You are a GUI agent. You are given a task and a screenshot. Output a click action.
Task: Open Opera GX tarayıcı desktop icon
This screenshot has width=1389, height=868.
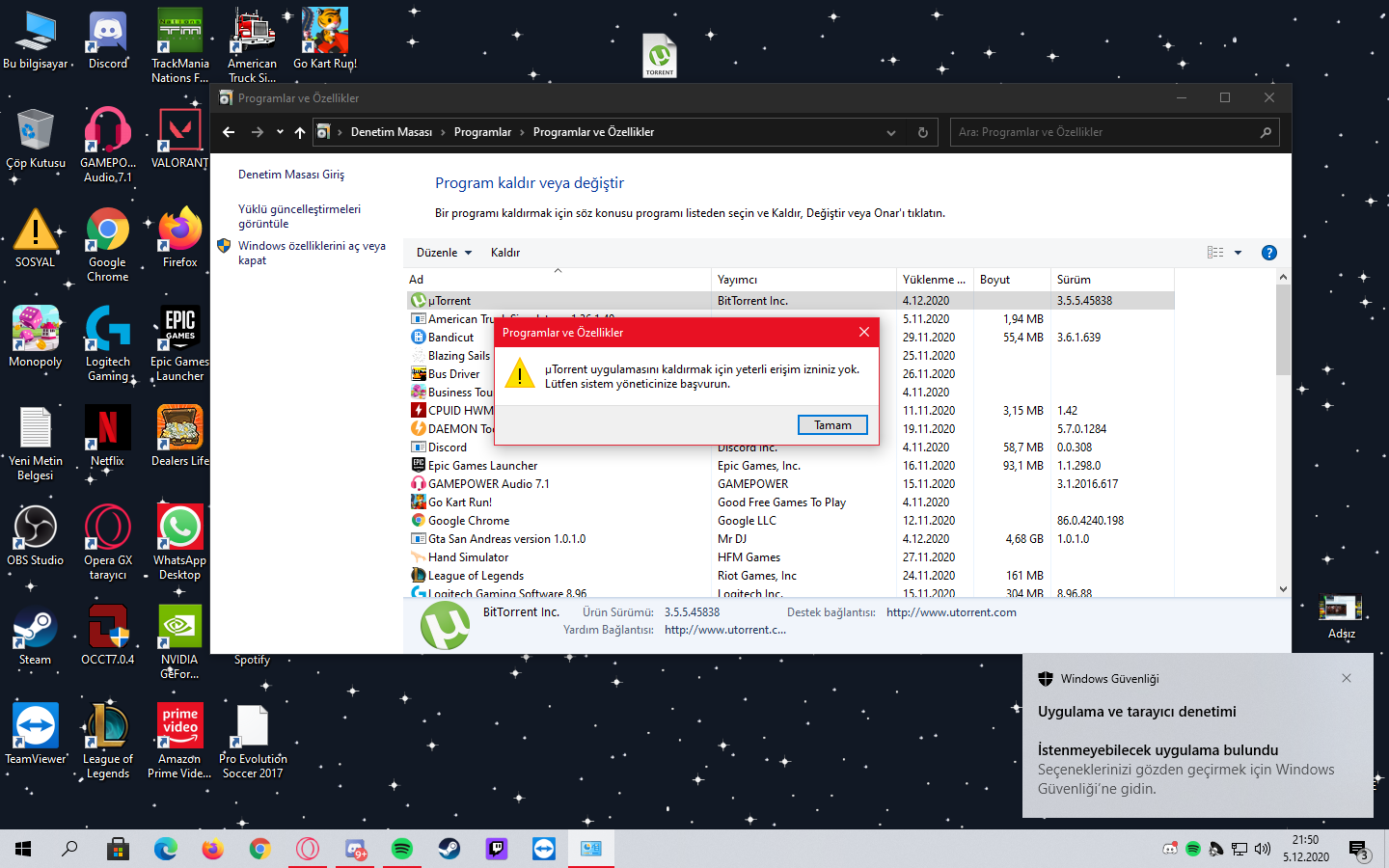tap(108, 543)
